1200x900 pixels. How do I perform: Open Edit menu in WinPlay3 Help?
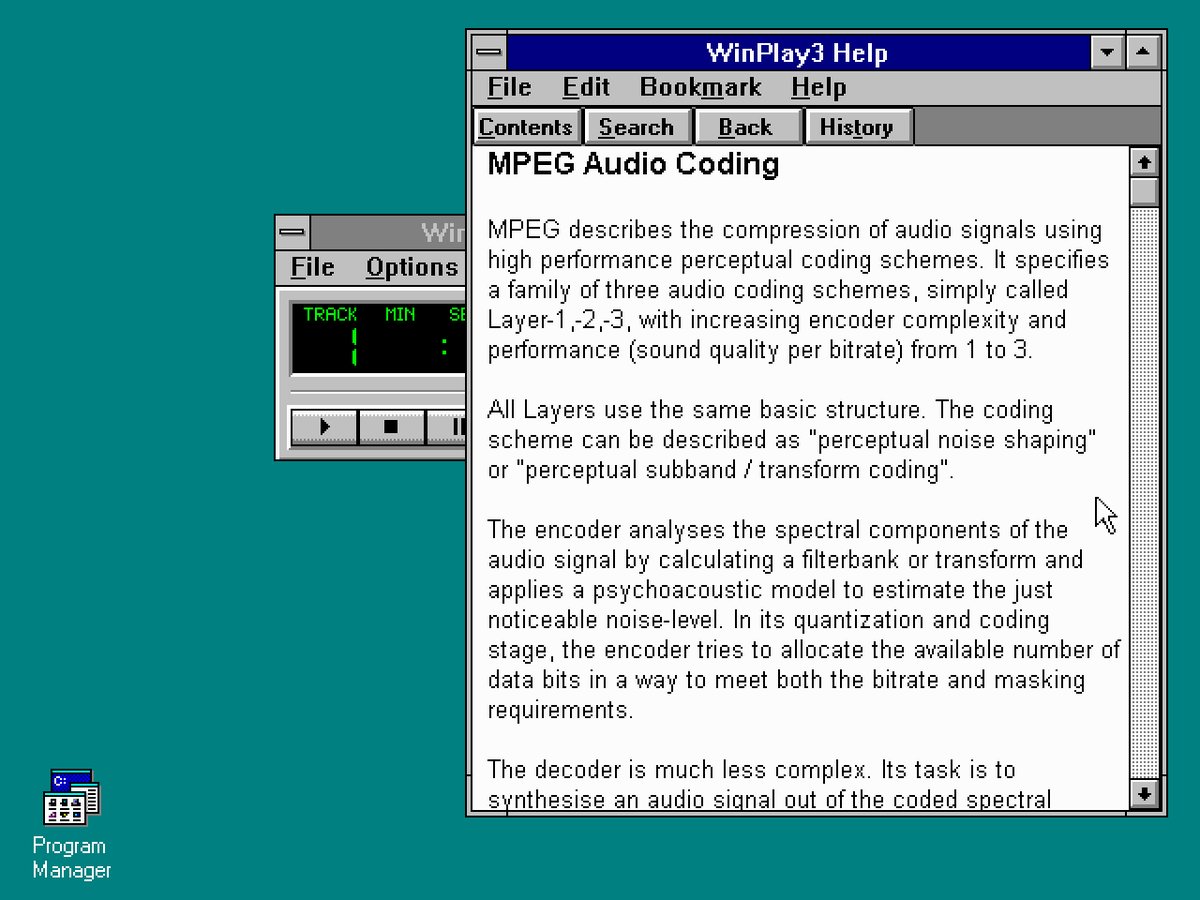click(586, 87)
